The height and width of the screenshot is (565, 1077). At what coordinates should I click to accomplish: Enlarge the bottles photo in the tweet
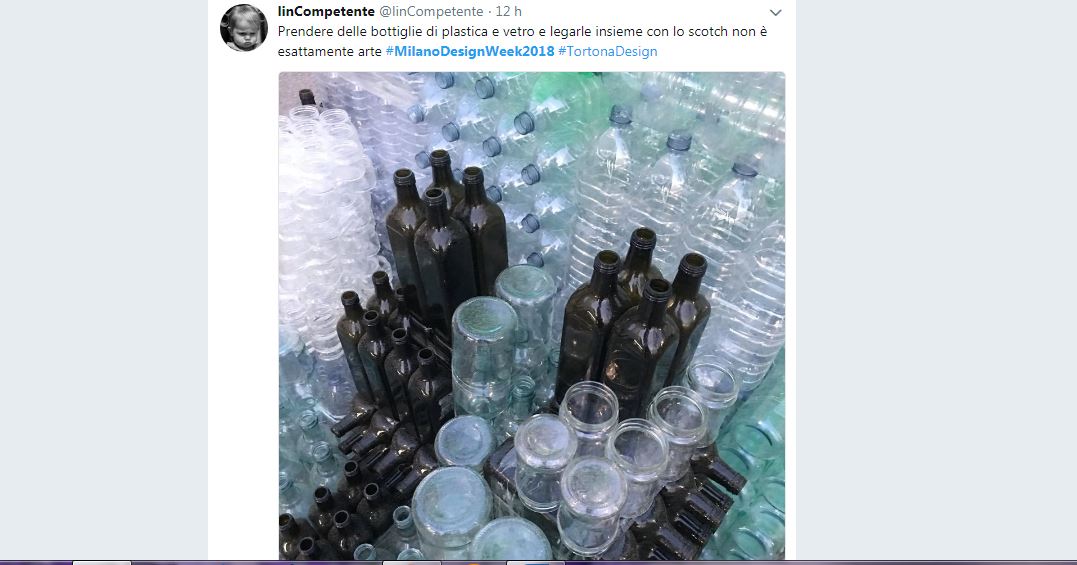coord(532,316)
